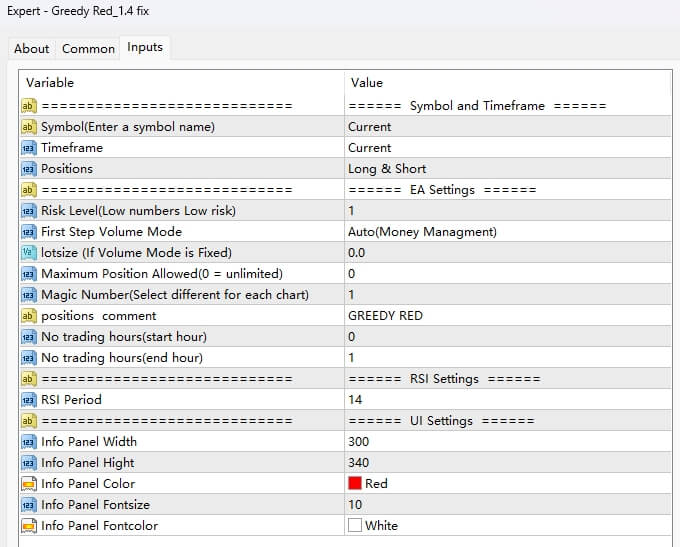Edit the Info Panel Hight value '340'
This screenshot has height=547, width=680.
coord(508,463)
